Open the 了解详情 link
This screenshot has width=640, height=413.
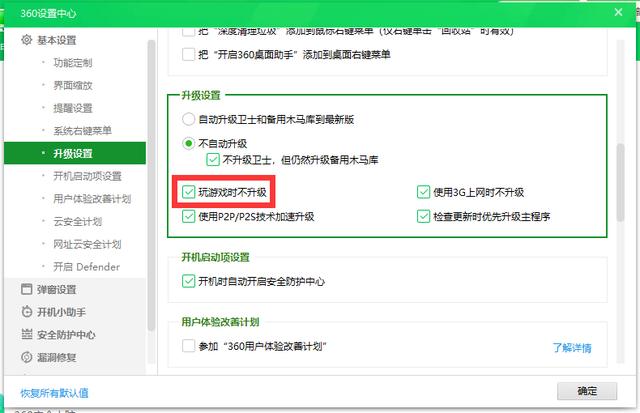[572, 348]
